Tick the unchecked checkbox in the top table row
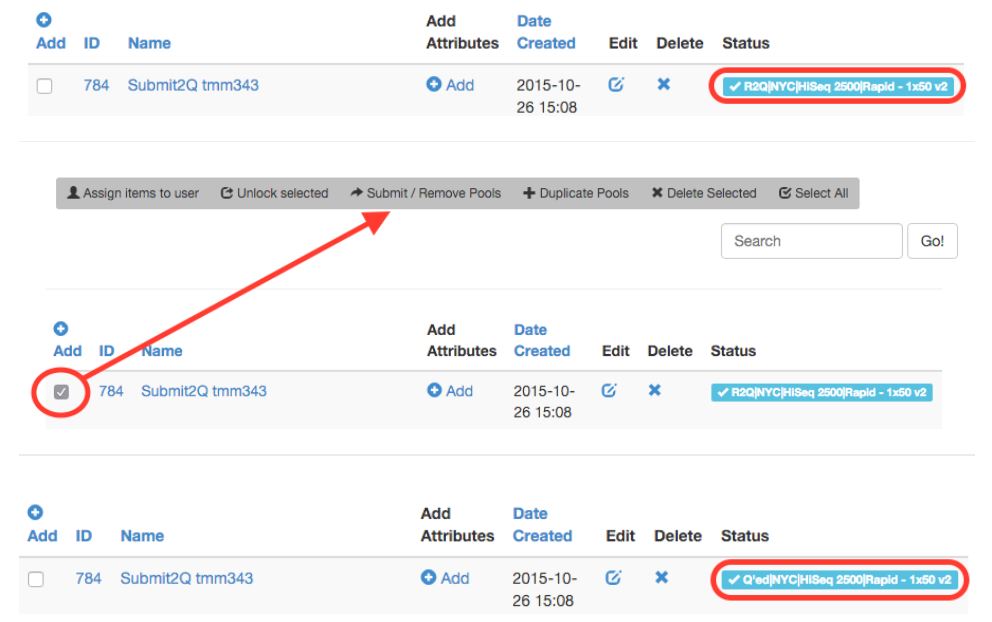Image resolution: width=992 pixels, height=622 pixels. point(44,86)
